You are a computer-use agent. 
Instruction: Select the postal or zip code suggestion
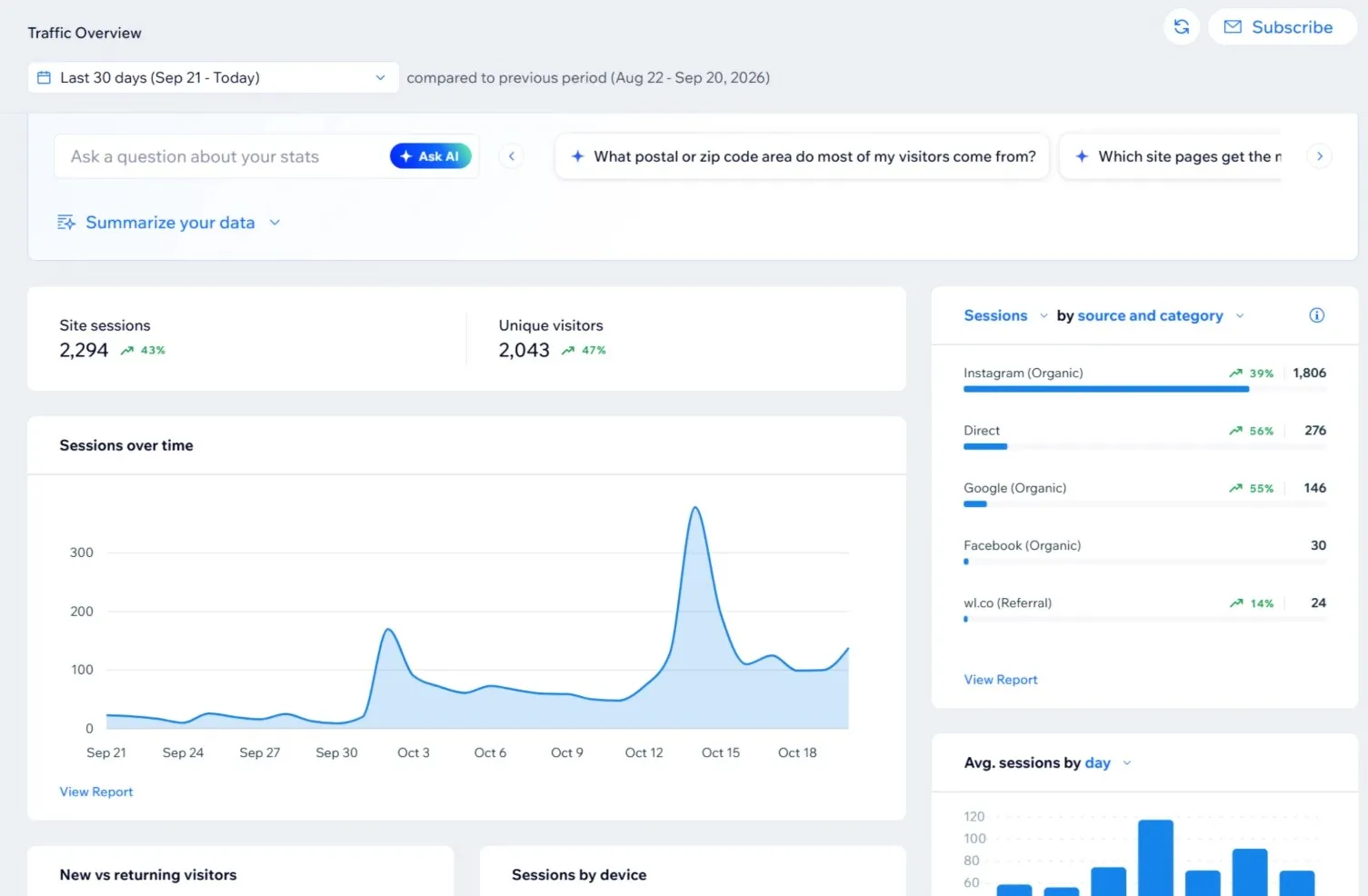(802, 156)
